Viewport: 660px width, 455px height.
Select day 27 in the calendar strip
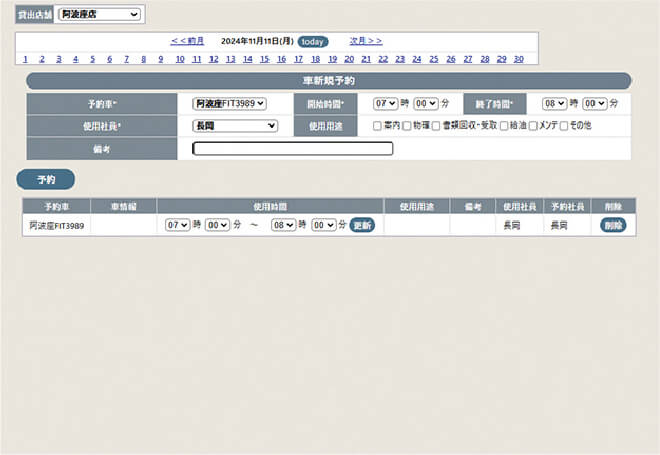(x=468, y=59)
